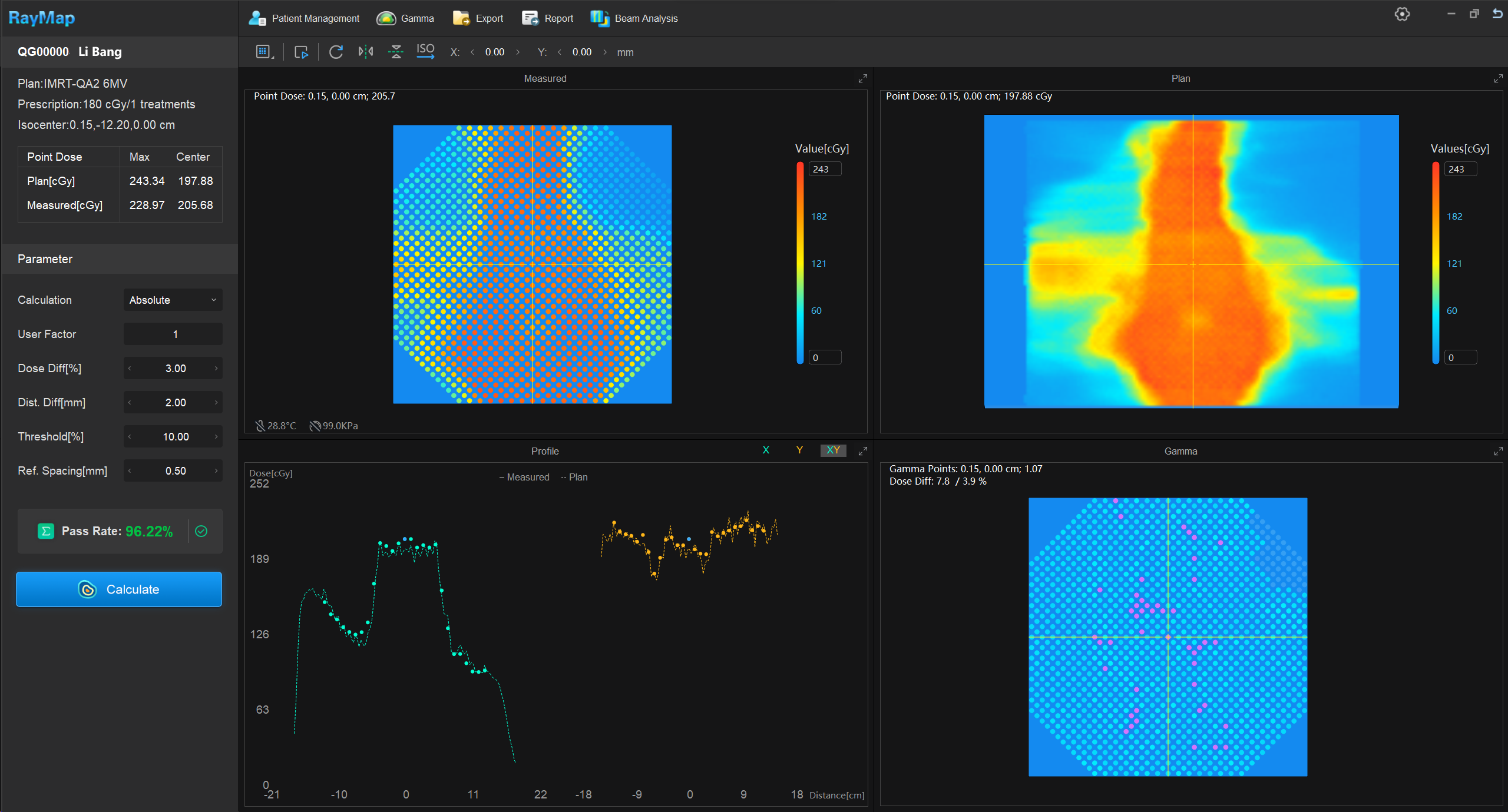This screenshot has width=1508, height=812.
Task: Open the Report section
Action: click(547, 18)
